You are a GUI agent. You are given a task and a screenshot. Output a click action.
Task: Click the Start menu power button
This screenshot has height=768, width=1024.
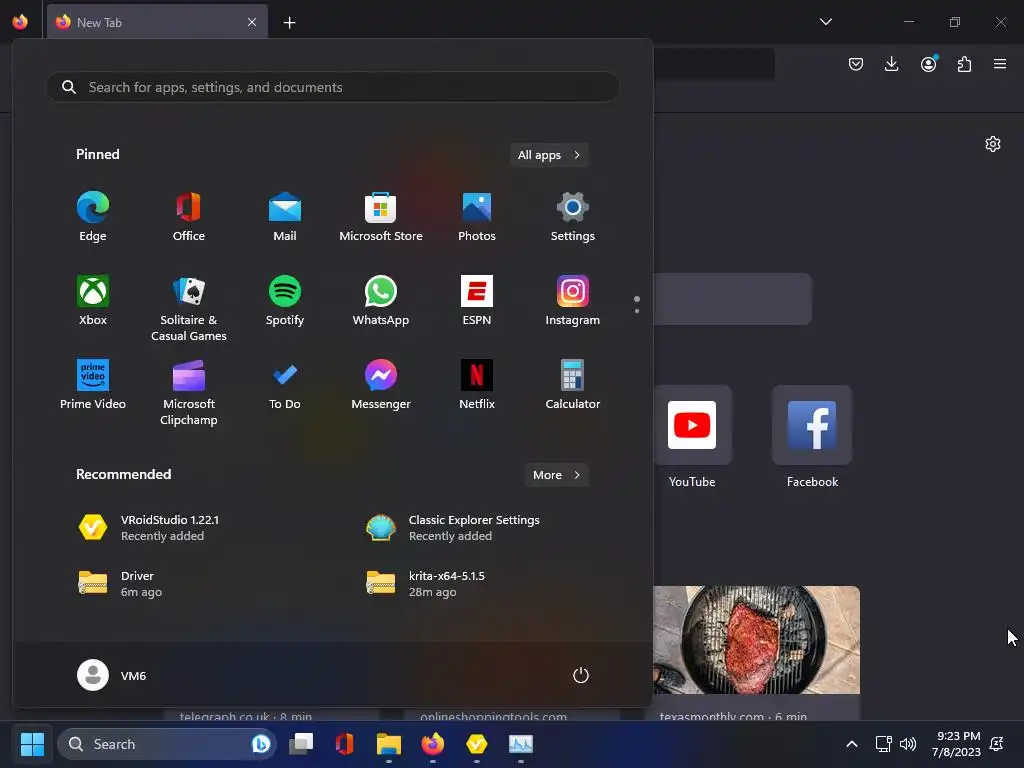581,675
